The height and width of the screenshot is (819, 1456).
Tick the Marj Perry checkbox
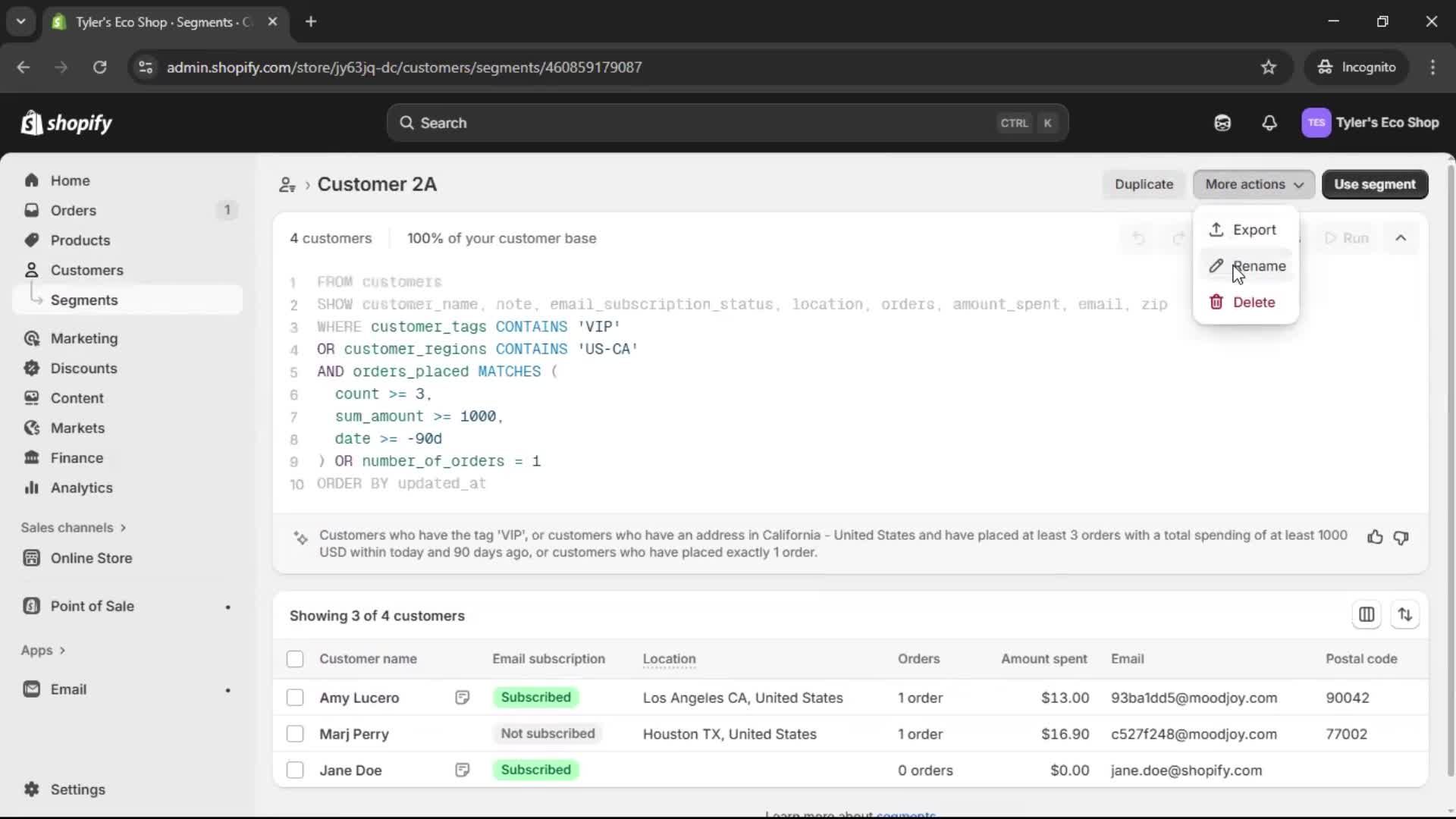pyautogui.click(x=295, y=734)
